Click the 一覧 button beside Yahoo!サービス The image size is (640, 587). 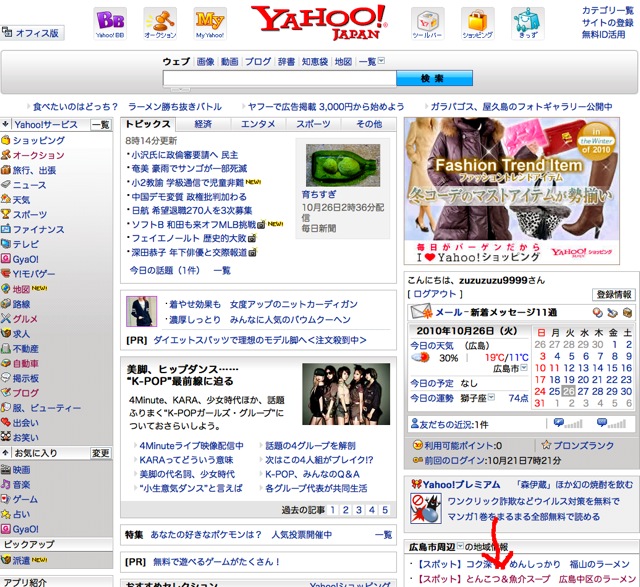[100, 125]
